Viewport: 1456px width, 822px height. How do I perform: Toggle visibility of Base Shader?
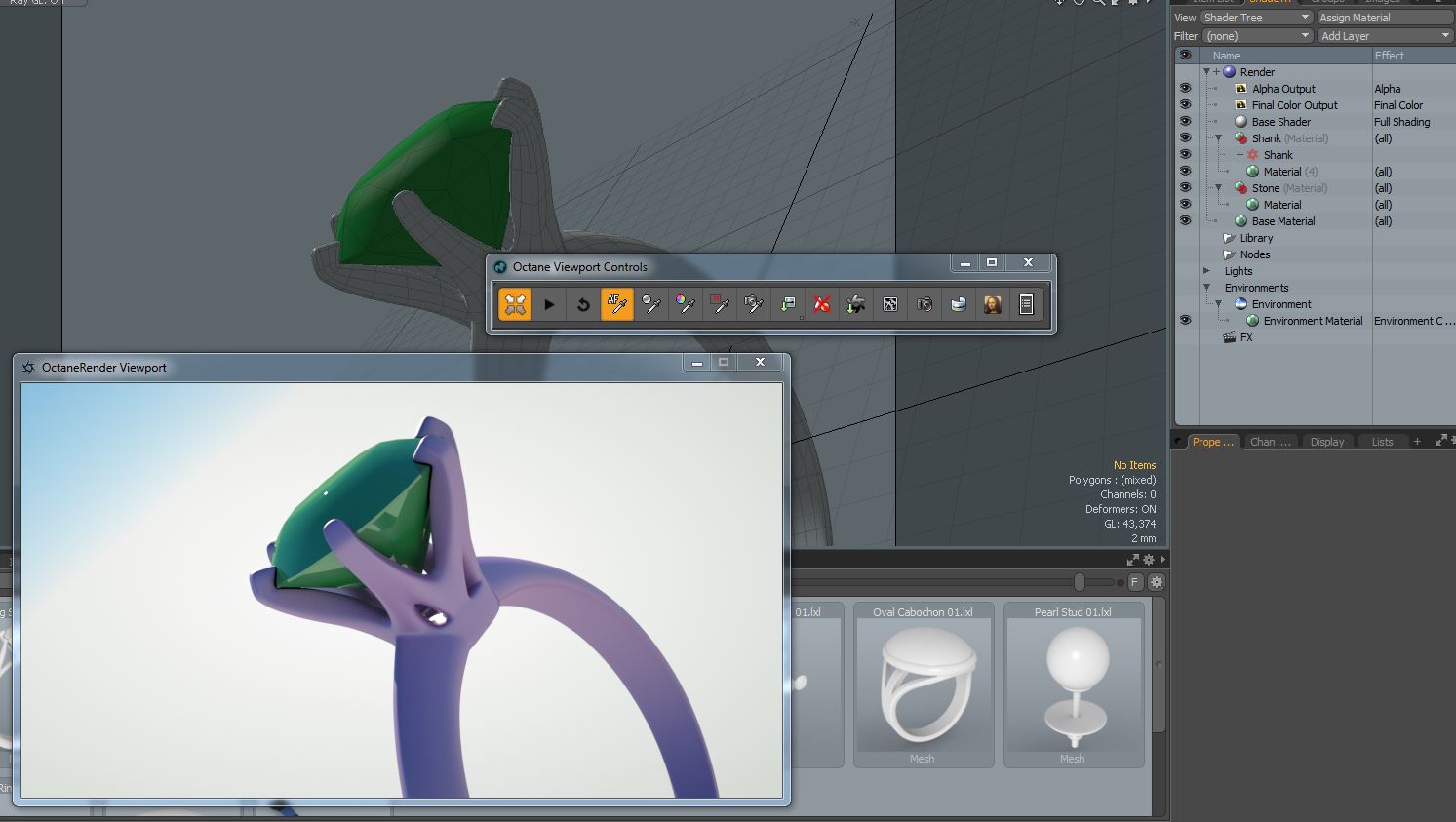point(1185,121)
